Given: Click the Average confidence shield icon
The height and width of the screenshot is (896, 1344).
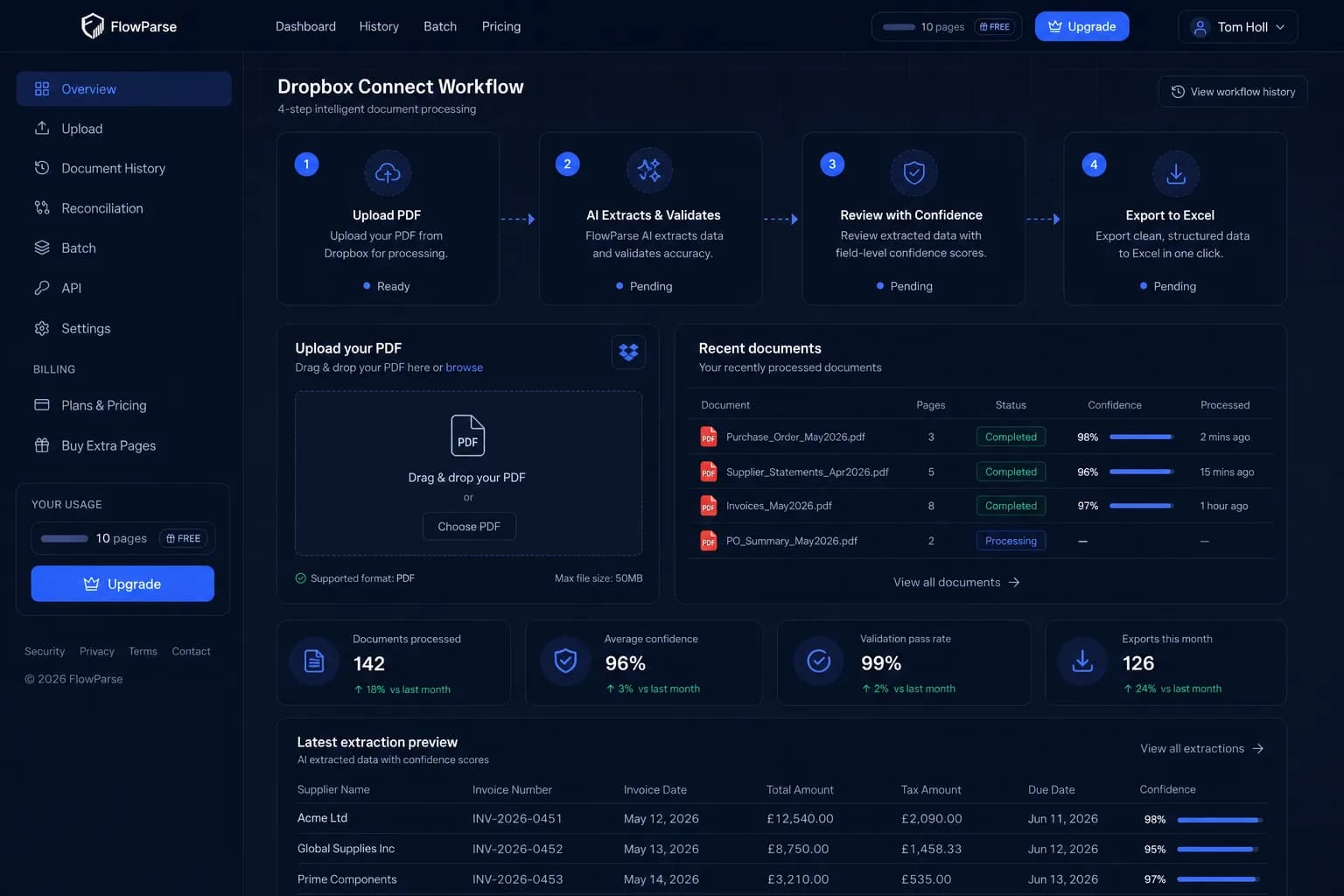Looking at the screenshot, I should pyautogui.click(x=565, y=661).
